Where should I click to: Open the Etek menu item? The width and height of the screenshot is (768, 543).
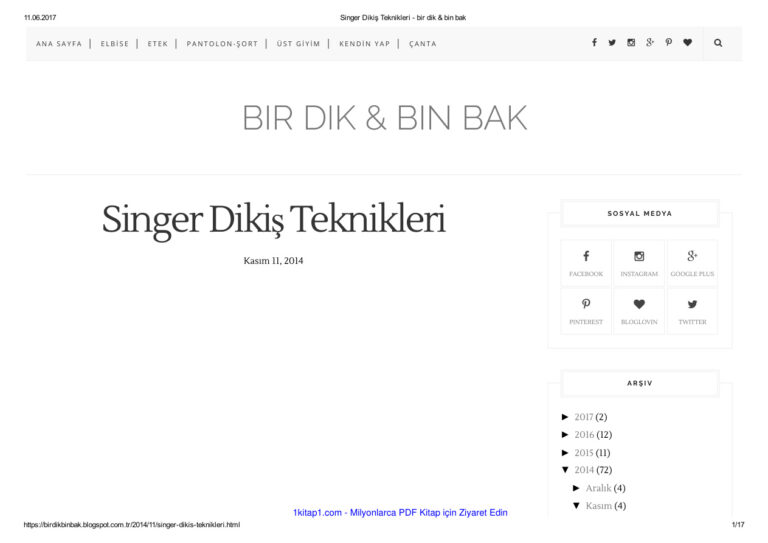(x=158, y=44)
